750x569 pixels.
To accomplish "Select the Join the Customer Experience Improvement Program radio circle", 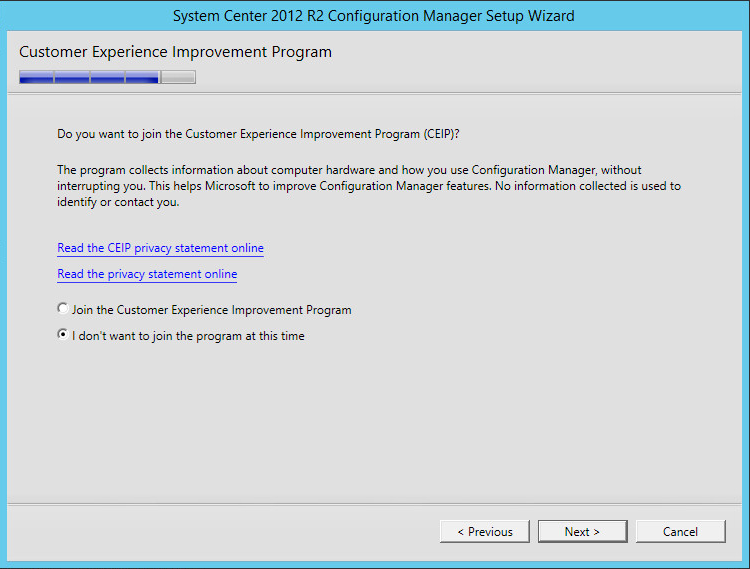I will [63, 310].
